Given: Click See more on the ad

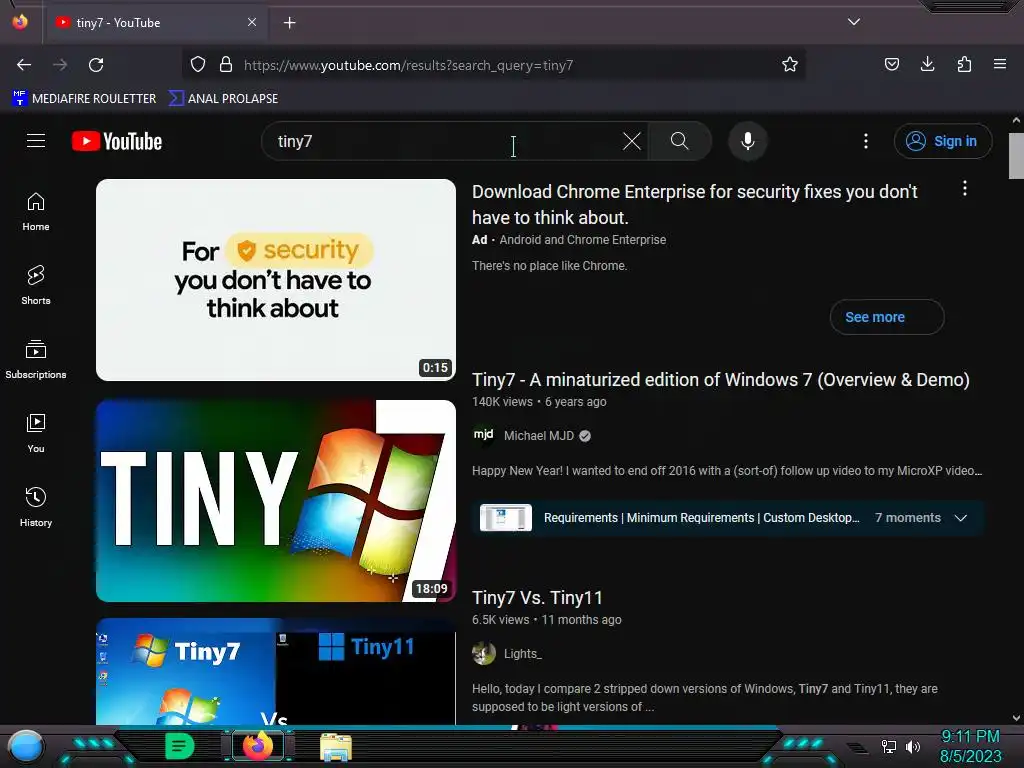Looking at the screenshot, I should [x=887, y=317].
